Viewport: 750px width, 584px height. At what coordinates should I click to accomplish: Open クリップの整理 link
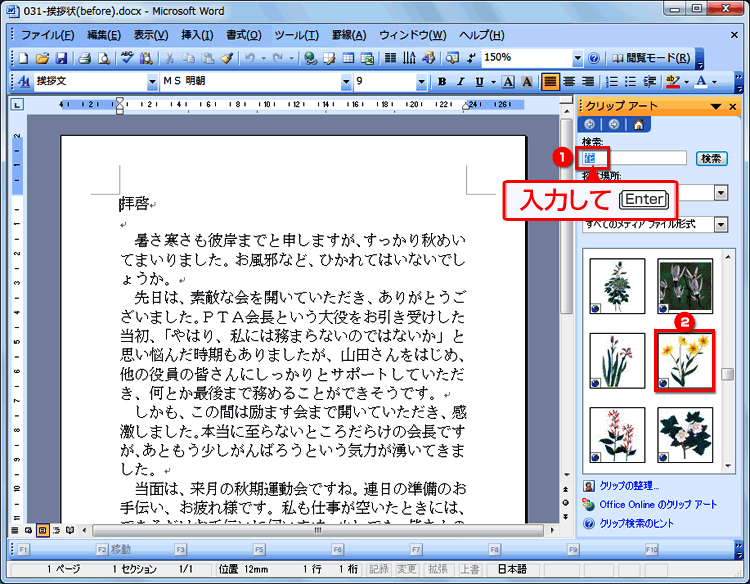point(629,486)
